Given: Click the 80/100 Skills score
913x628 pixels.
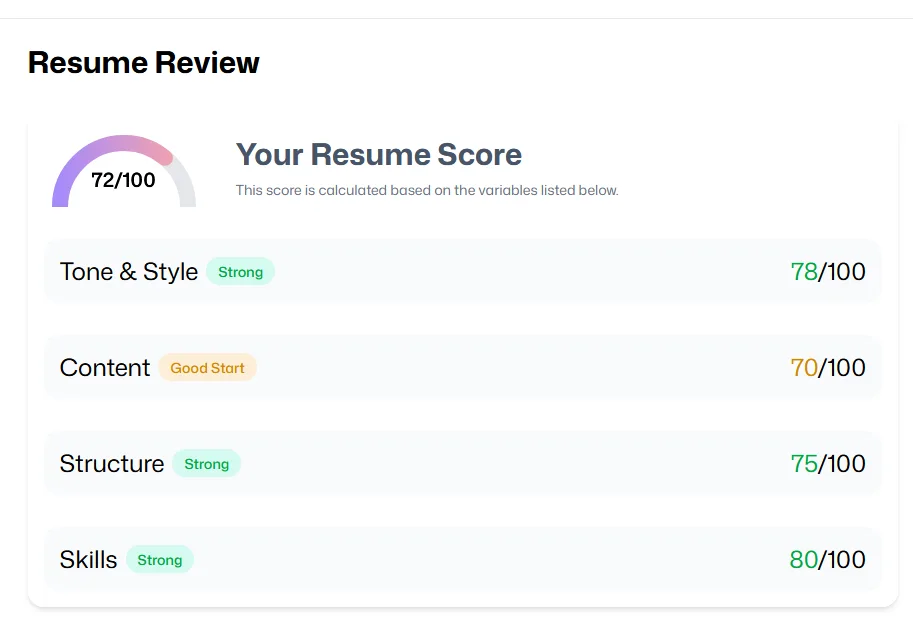Looking at the screenshot, I should click(827, 560).
